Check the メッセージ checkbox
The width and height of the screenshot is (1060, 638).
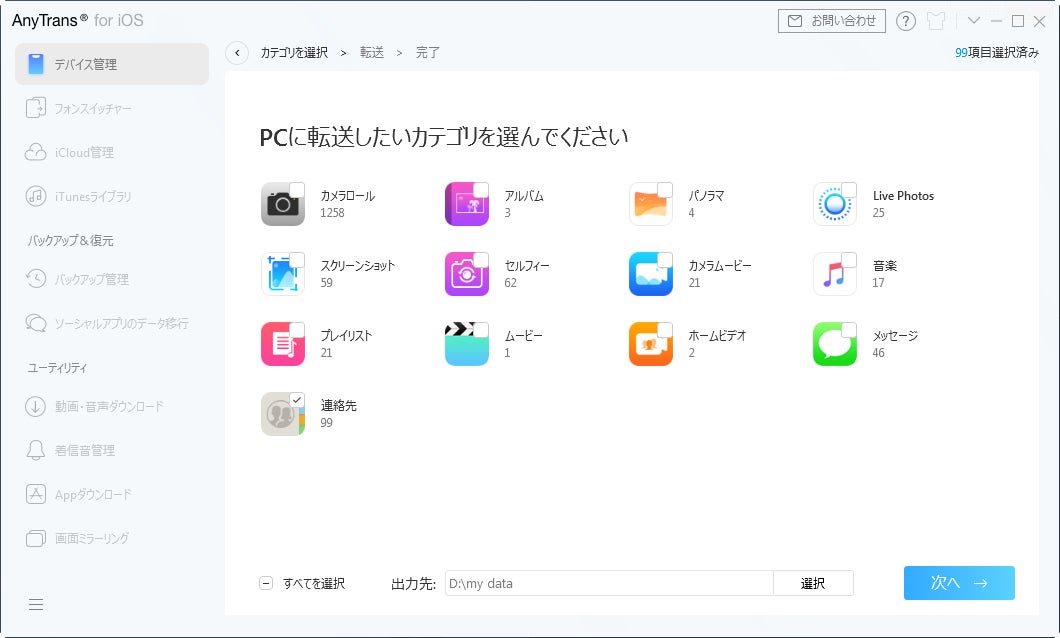tap(848, 330)
